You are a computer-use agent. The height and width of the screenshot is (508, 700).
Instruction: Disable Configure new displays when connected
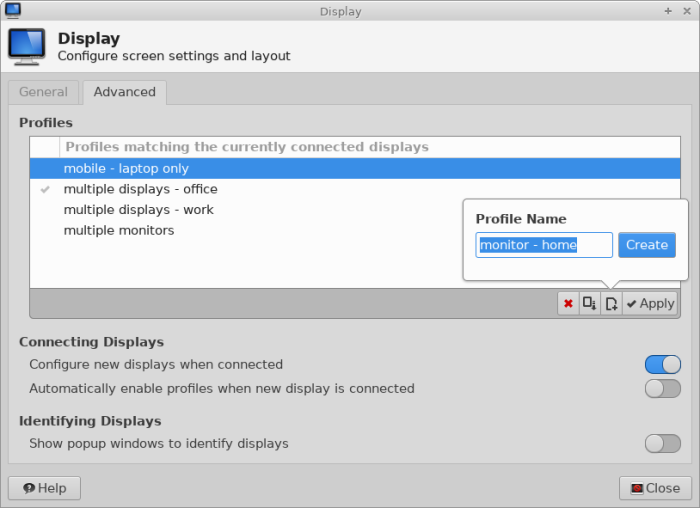point(662,365)
